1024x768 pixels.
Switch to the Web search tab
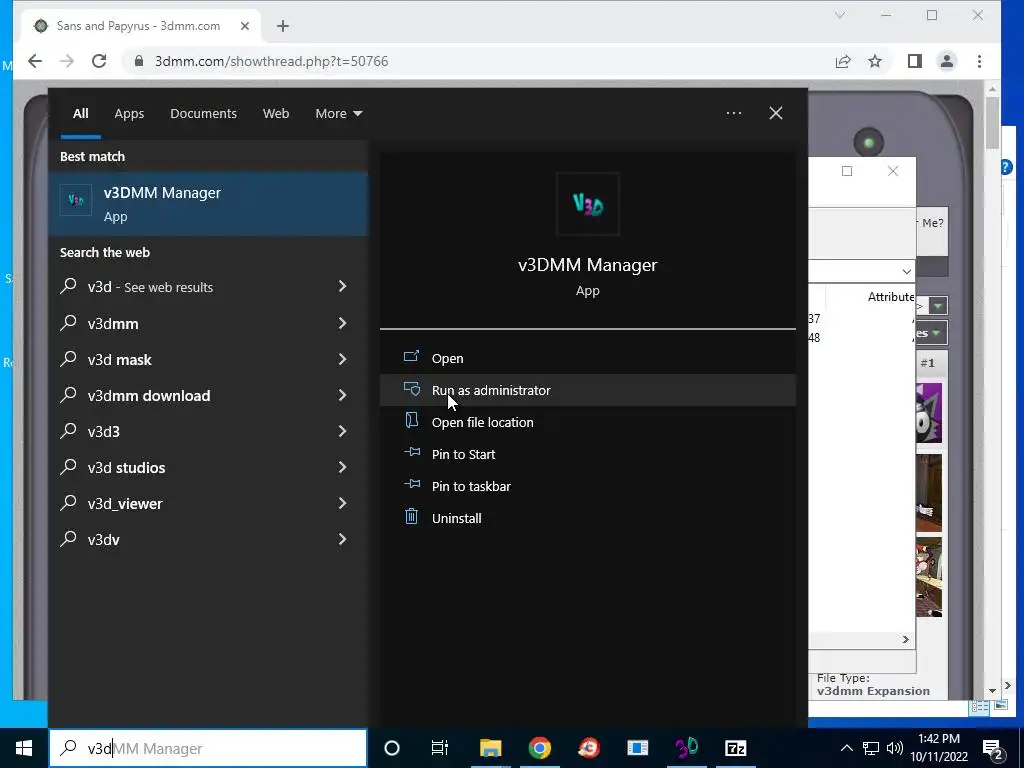pos(276,114)
